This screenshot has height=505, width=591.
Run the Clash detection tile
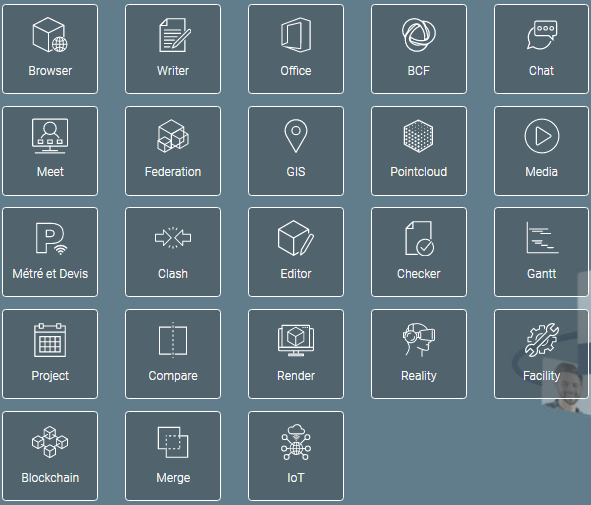173,252
